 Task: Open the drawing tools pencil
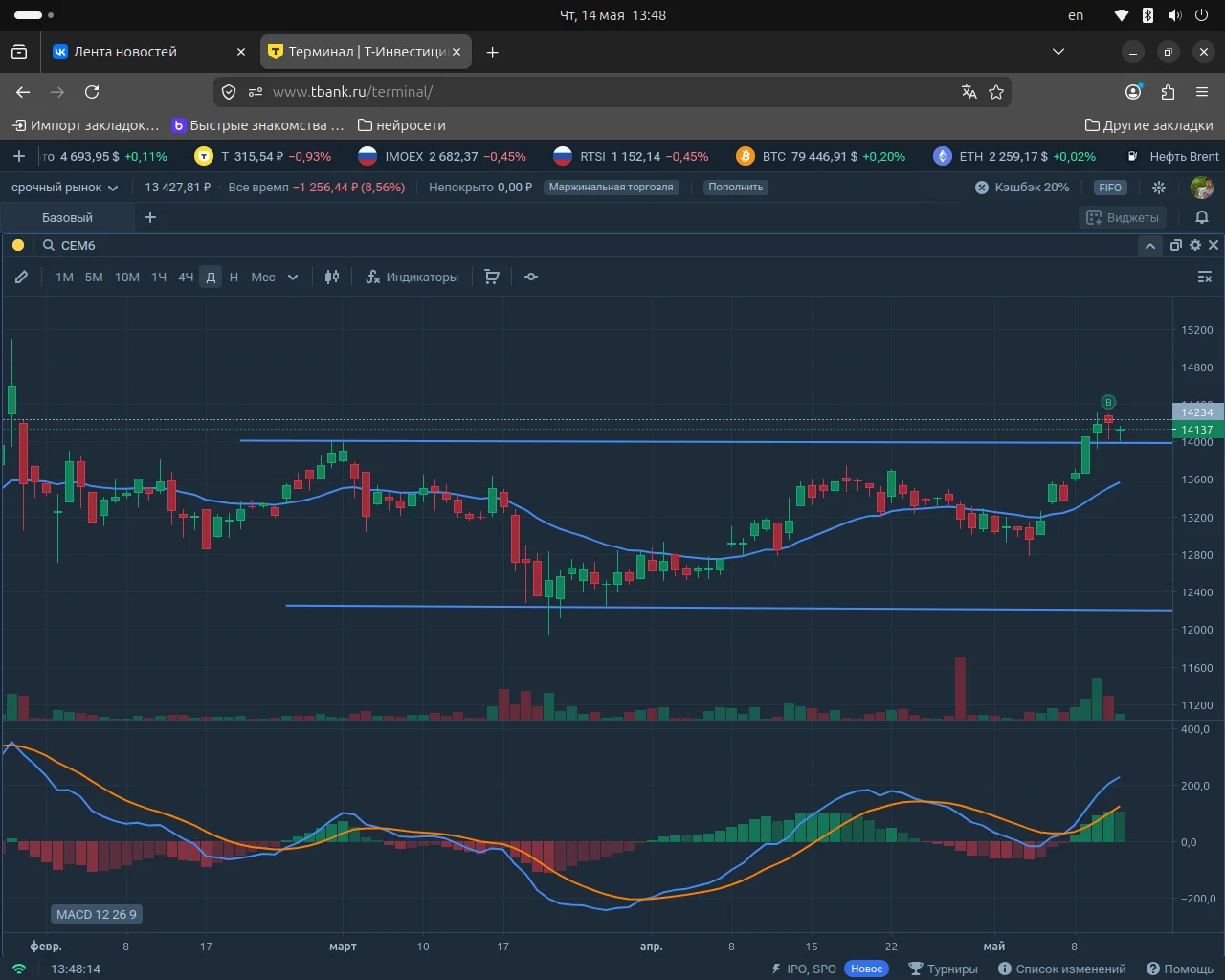coord(21,278)
